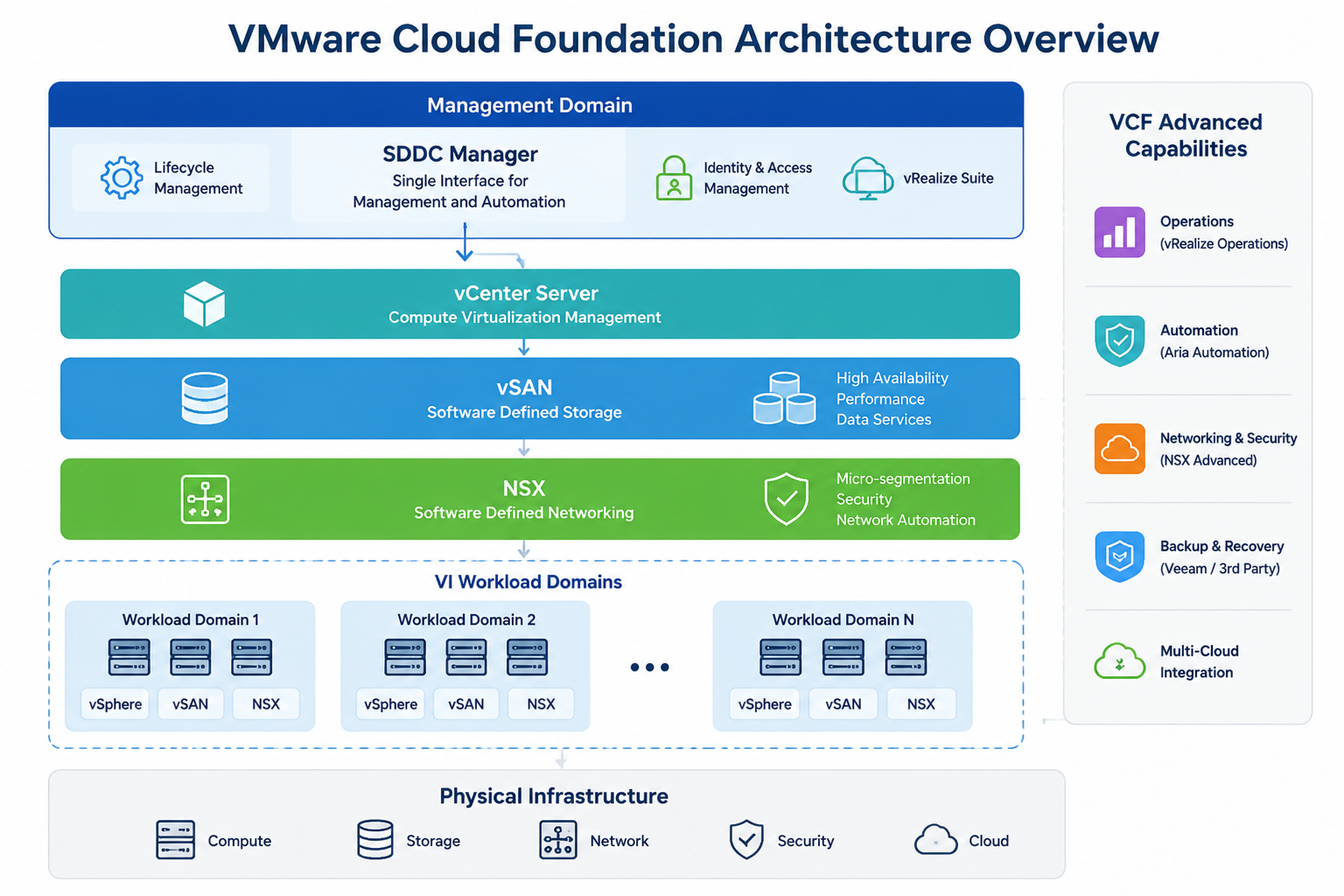Select the vSphere chip in Workload Domain 1
1344x896 pixels.
115,704
